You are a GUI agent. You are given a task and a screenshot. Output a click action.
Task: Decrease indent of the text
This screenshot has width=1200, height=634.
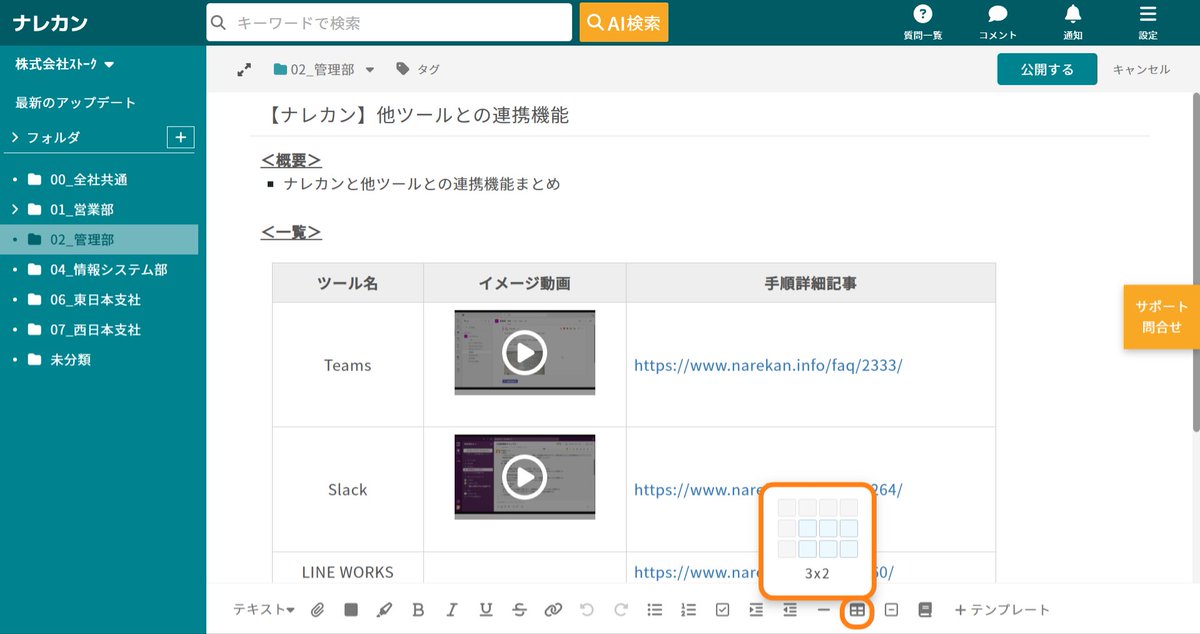pos(790,609)
